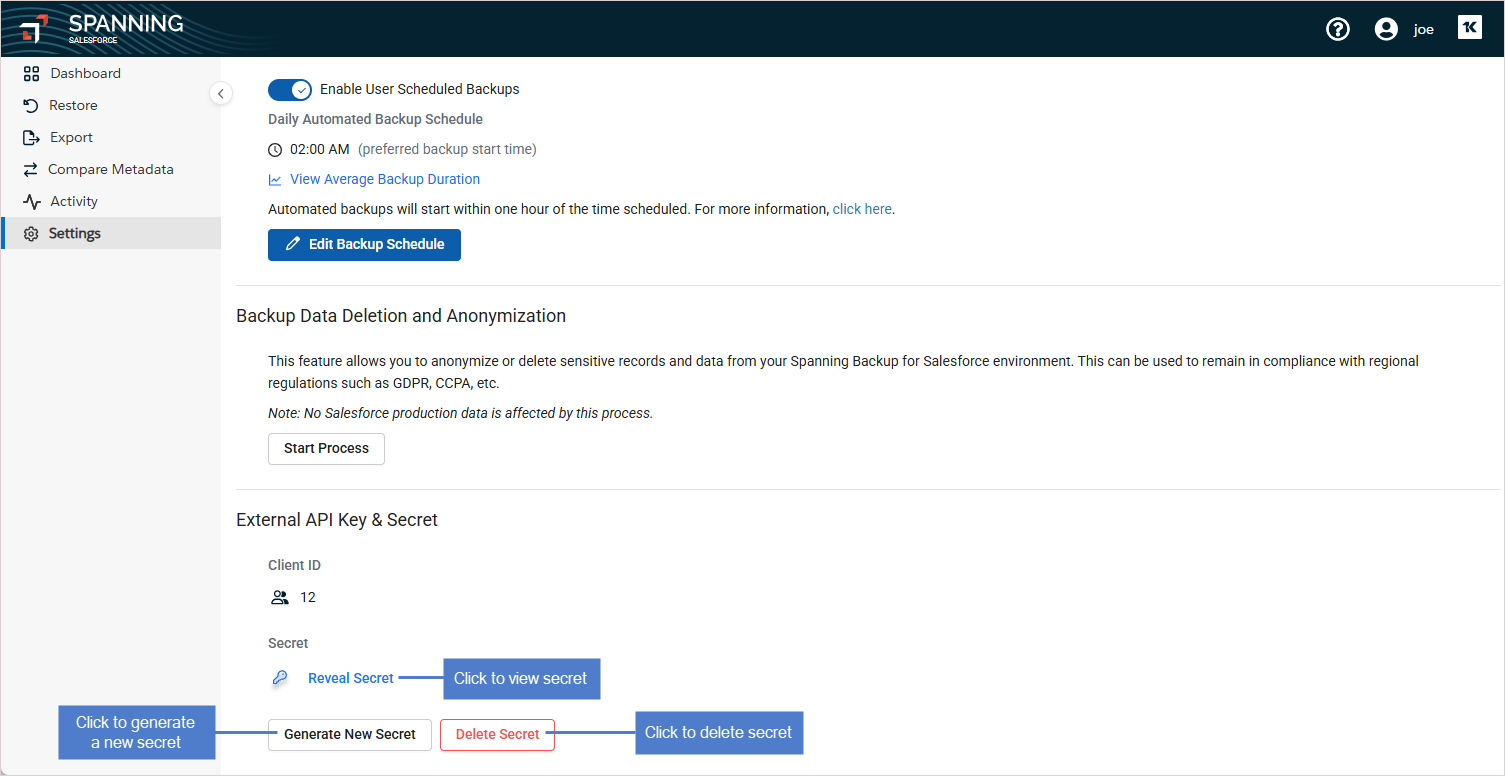
Task: Disable the User Scheduled Backups toggle
Action: 290,89
